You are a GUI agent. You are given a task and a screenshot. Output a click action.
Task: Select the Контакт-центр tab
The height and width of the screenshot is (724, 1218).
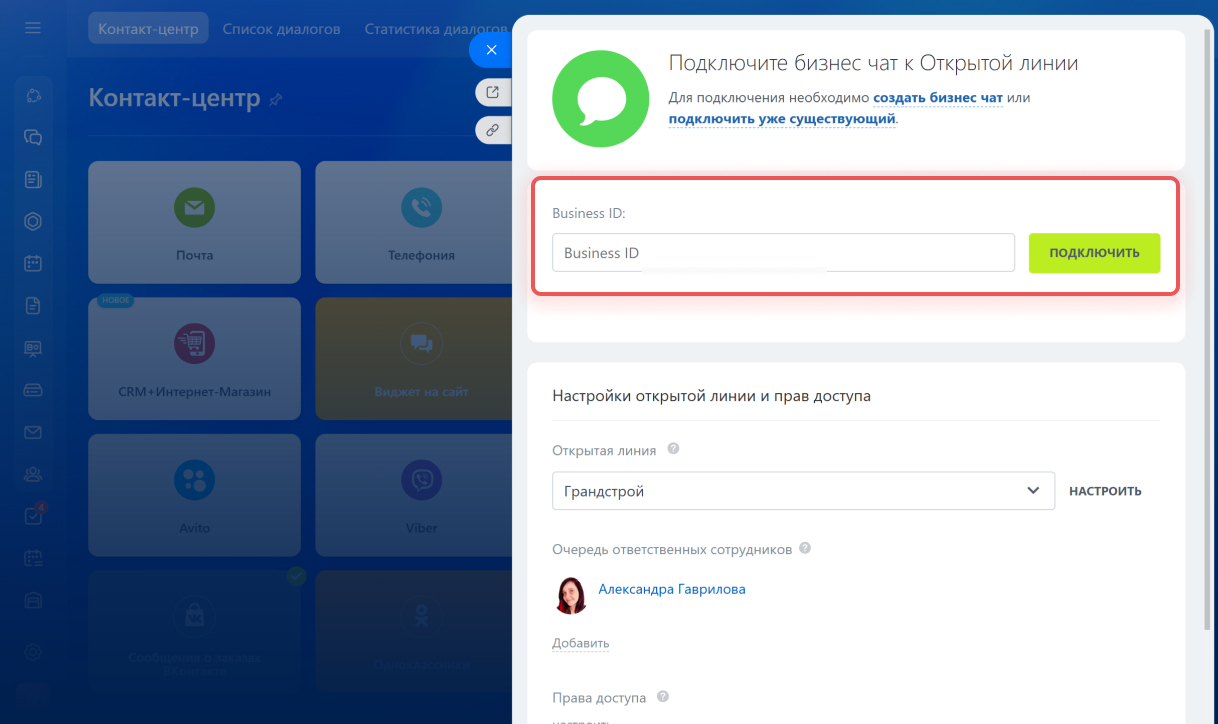(148, 29)
